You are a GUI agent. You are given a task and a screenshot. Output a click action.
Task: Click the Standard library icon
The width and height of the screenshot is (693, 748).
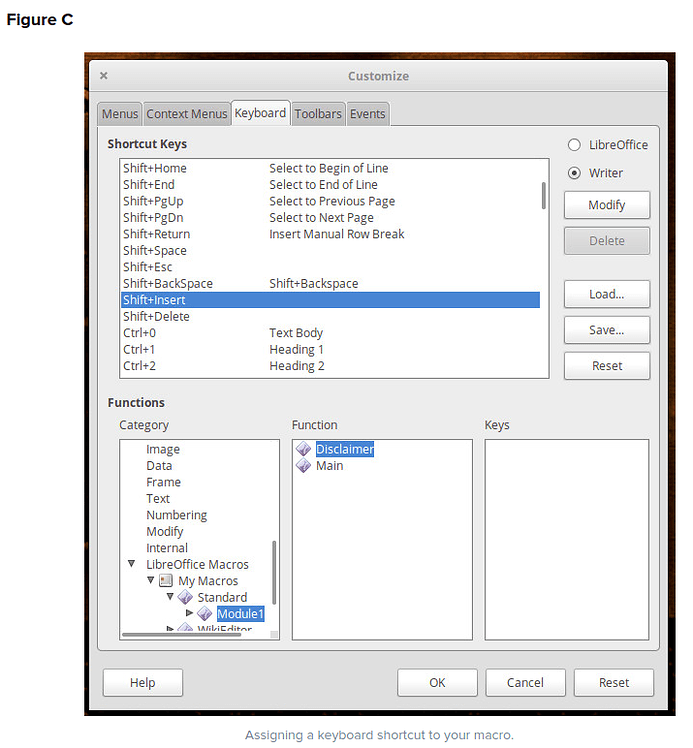185,597
